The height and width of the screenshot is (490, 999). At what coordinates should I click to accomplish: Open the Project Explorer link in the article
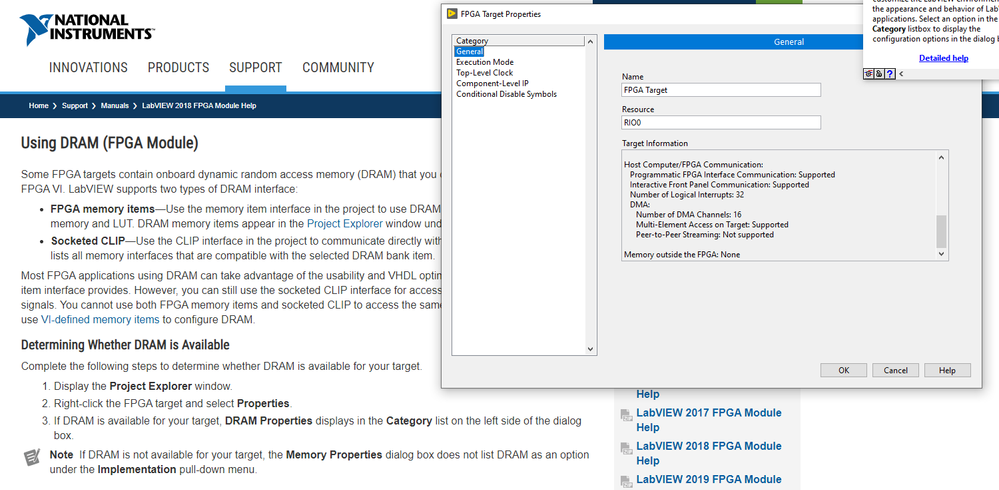click(x=345, y=224)
